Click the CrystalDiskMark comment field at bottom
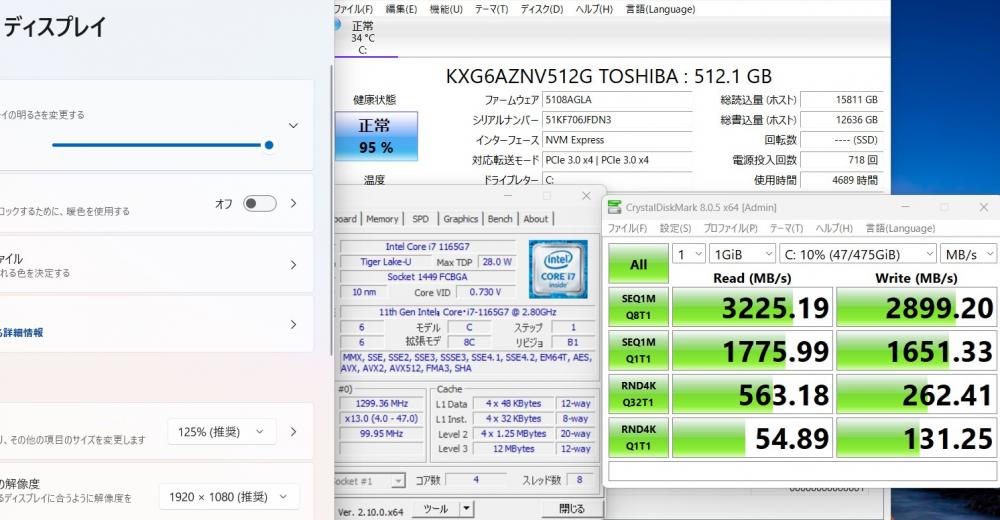This screenshot has height=520, width=1000. (x=802, y=470)
